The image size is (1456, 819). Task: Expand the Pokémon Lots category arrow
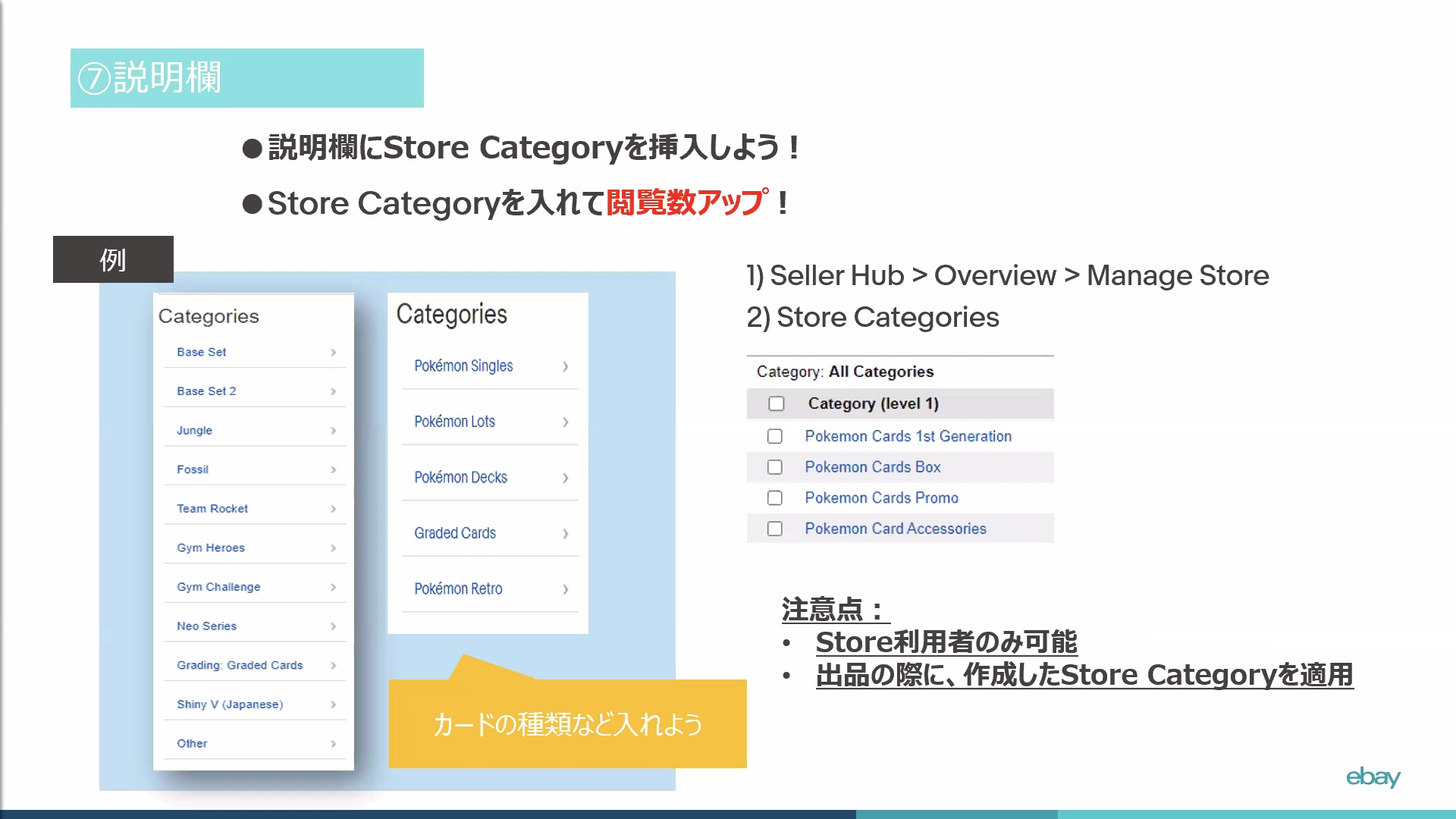point(565,422)
